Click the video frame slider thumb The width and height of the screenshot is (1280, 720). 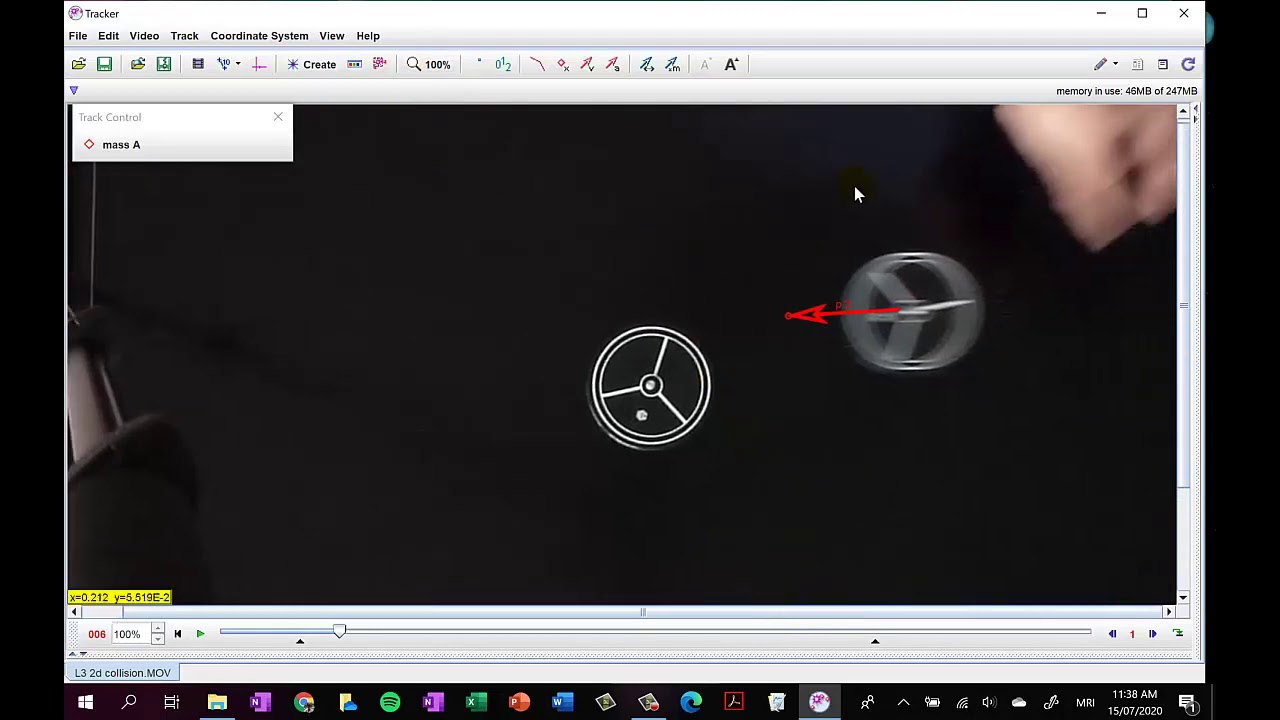point(339,631)
